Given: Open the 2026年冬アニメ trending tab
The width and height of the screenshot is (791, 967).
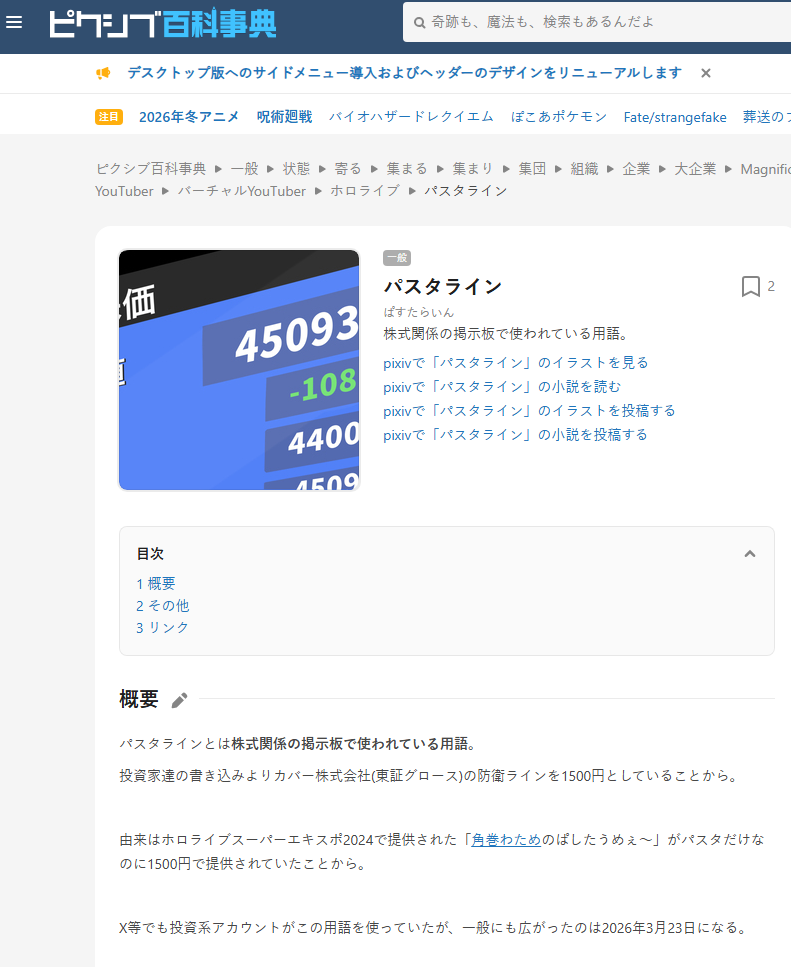Looking at the screenshot, I should [x=189, y=116].
